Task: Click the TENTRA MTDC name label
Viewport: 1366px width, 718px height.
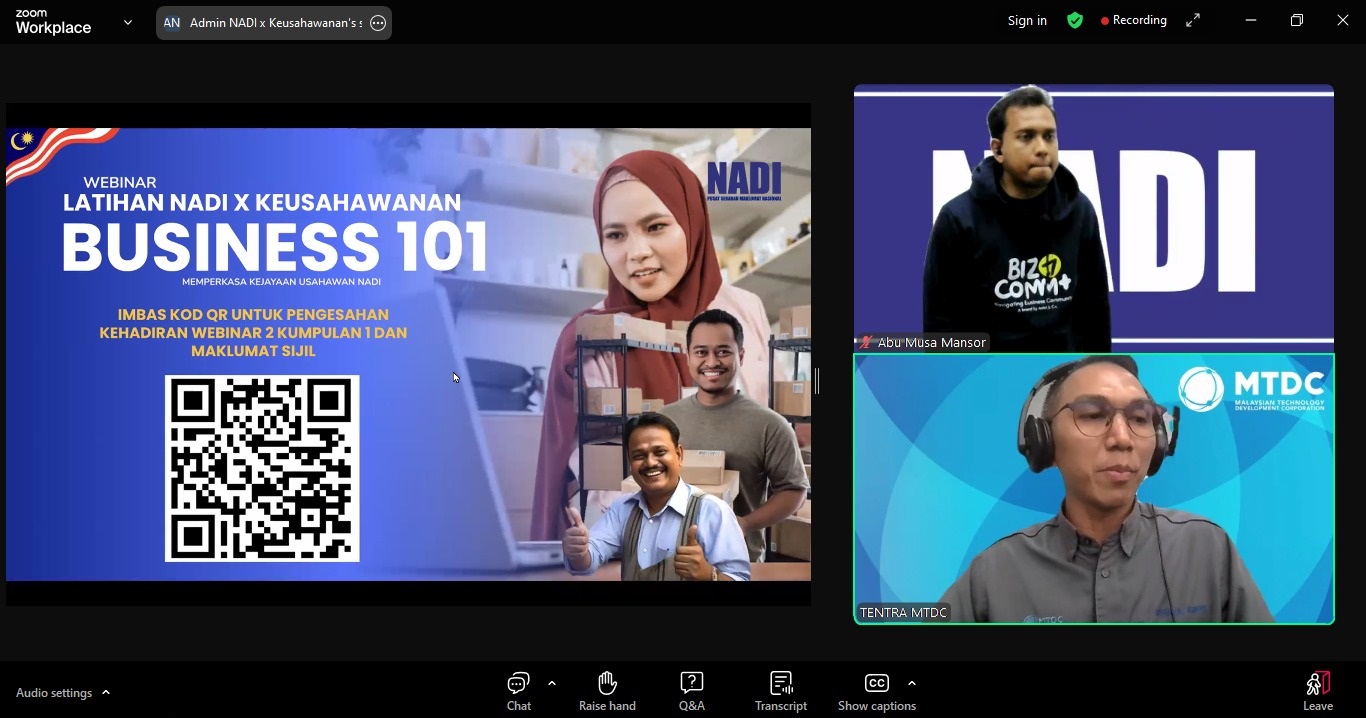Action: pyautogui.click(x=903, y=612)
